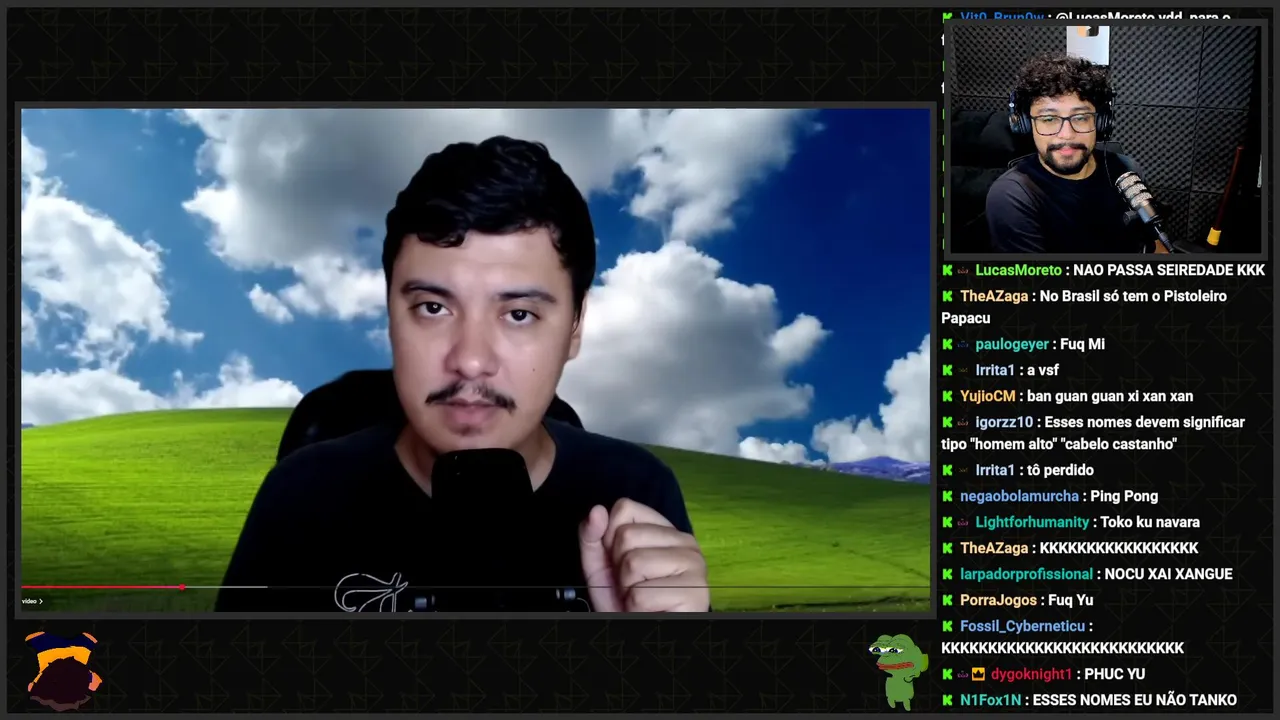Open PorraJogos' chat username
Viewport: 1280px width, 720px height.
click(997, 600)
